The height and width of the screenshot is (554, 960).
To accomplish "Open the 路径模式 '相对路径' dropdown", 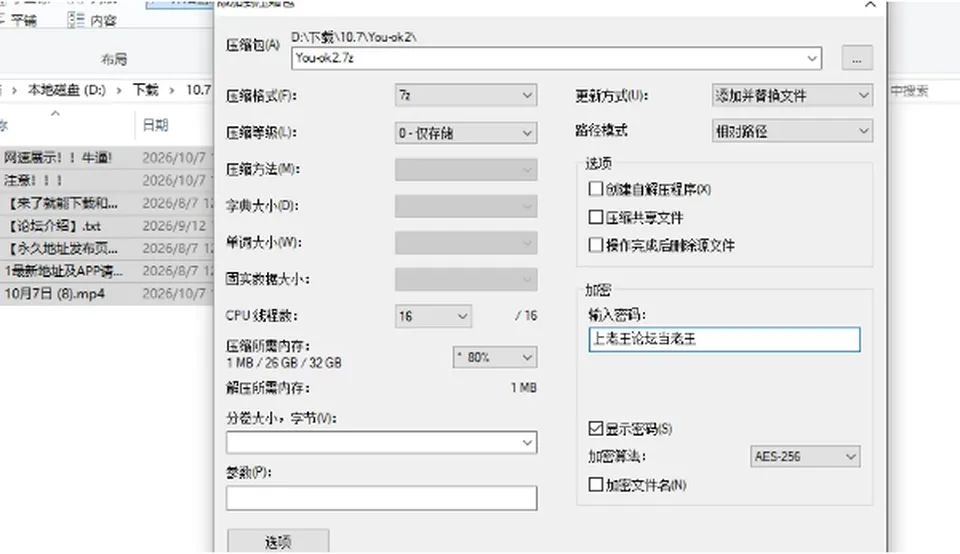I will click(792, 131).
